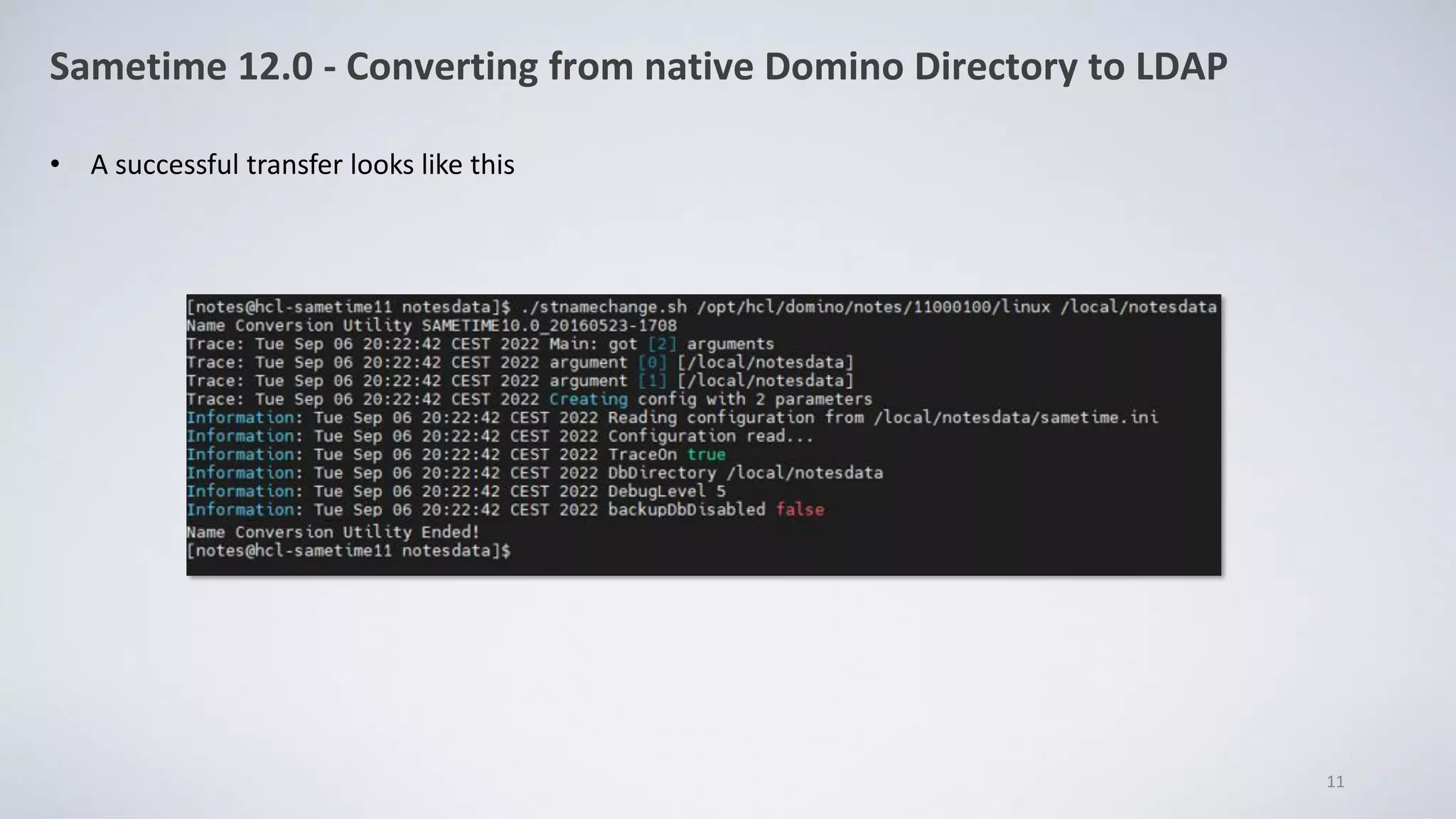Click the 'argument [0] [/local/notesdata]' line
1456x819 pixels.
click(x=520, y=363)
